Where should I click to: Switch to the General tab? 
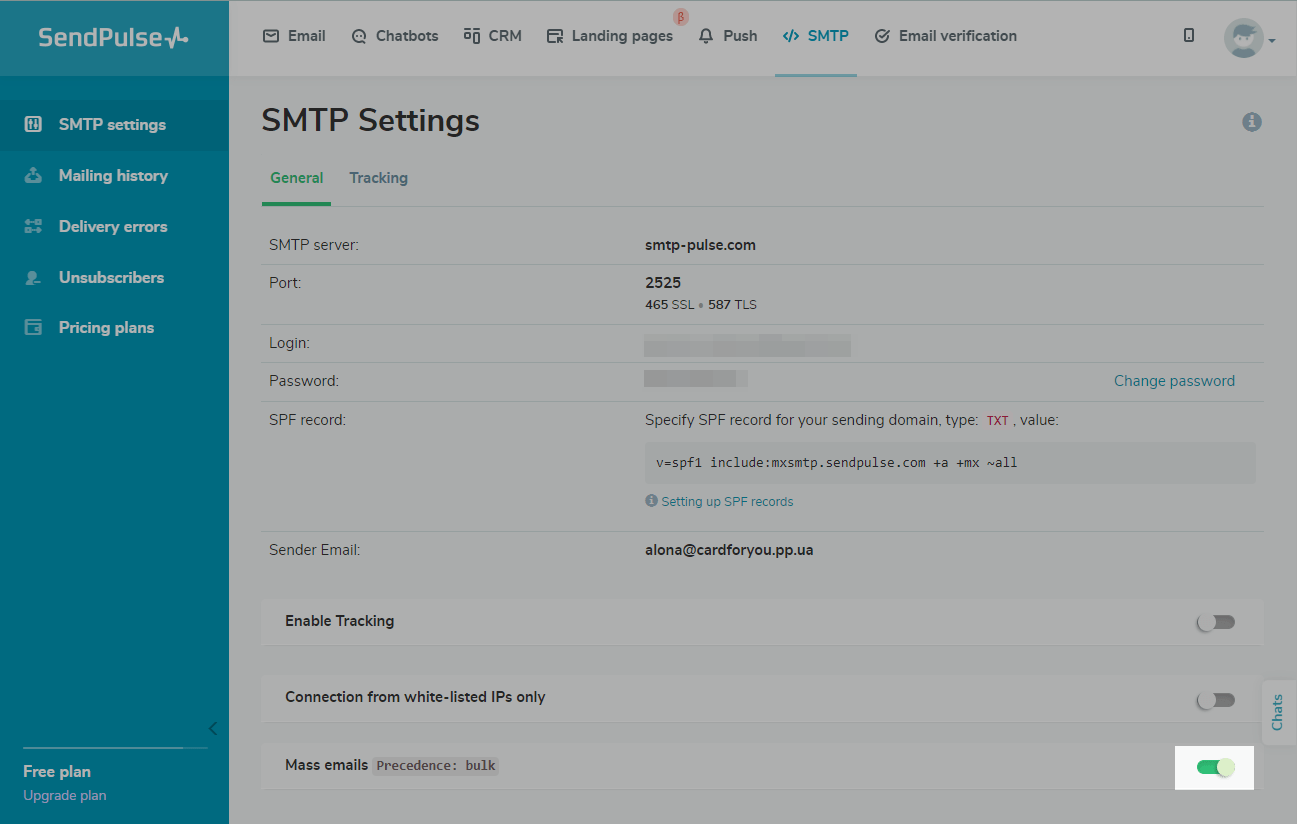pos(297,178)
